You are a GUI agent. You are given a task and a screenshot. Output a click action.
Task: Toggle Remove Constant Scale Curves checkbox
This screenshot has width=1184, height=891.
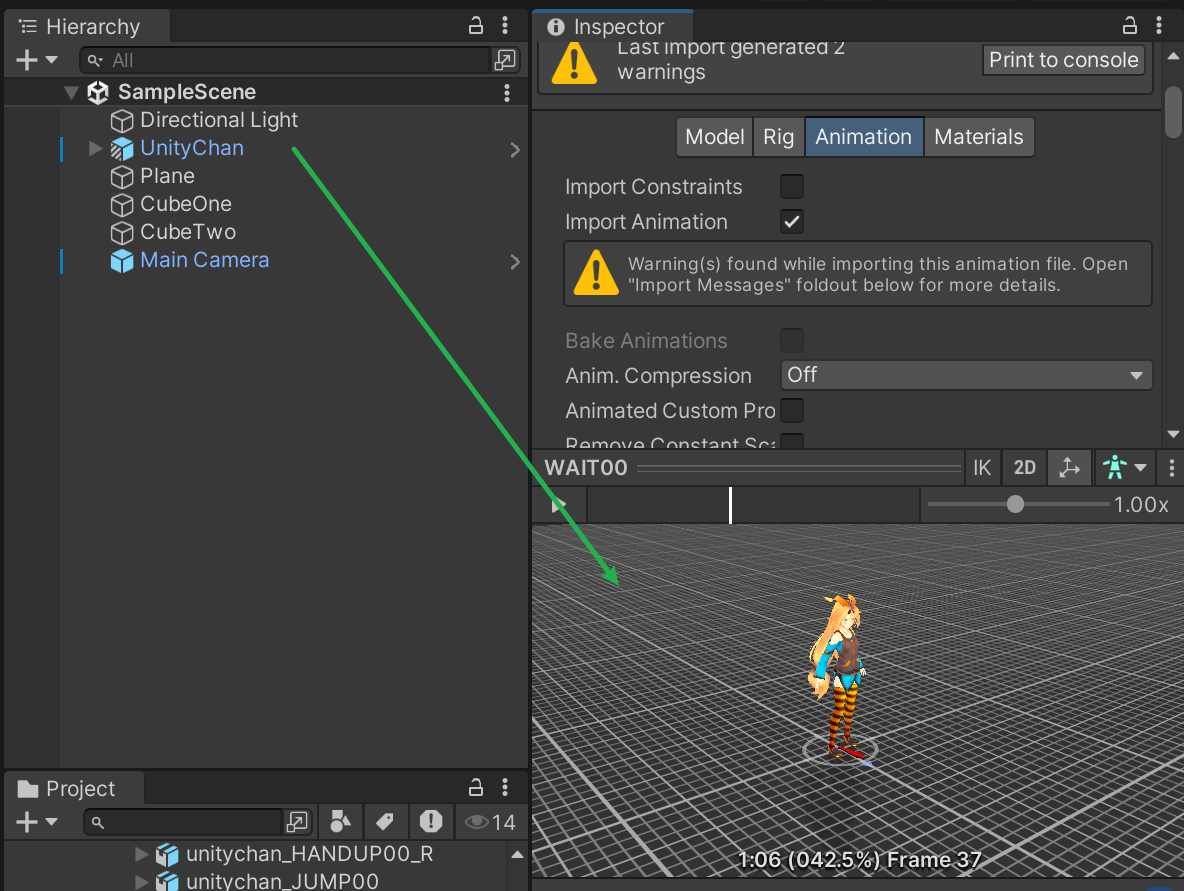pos(791,441)
